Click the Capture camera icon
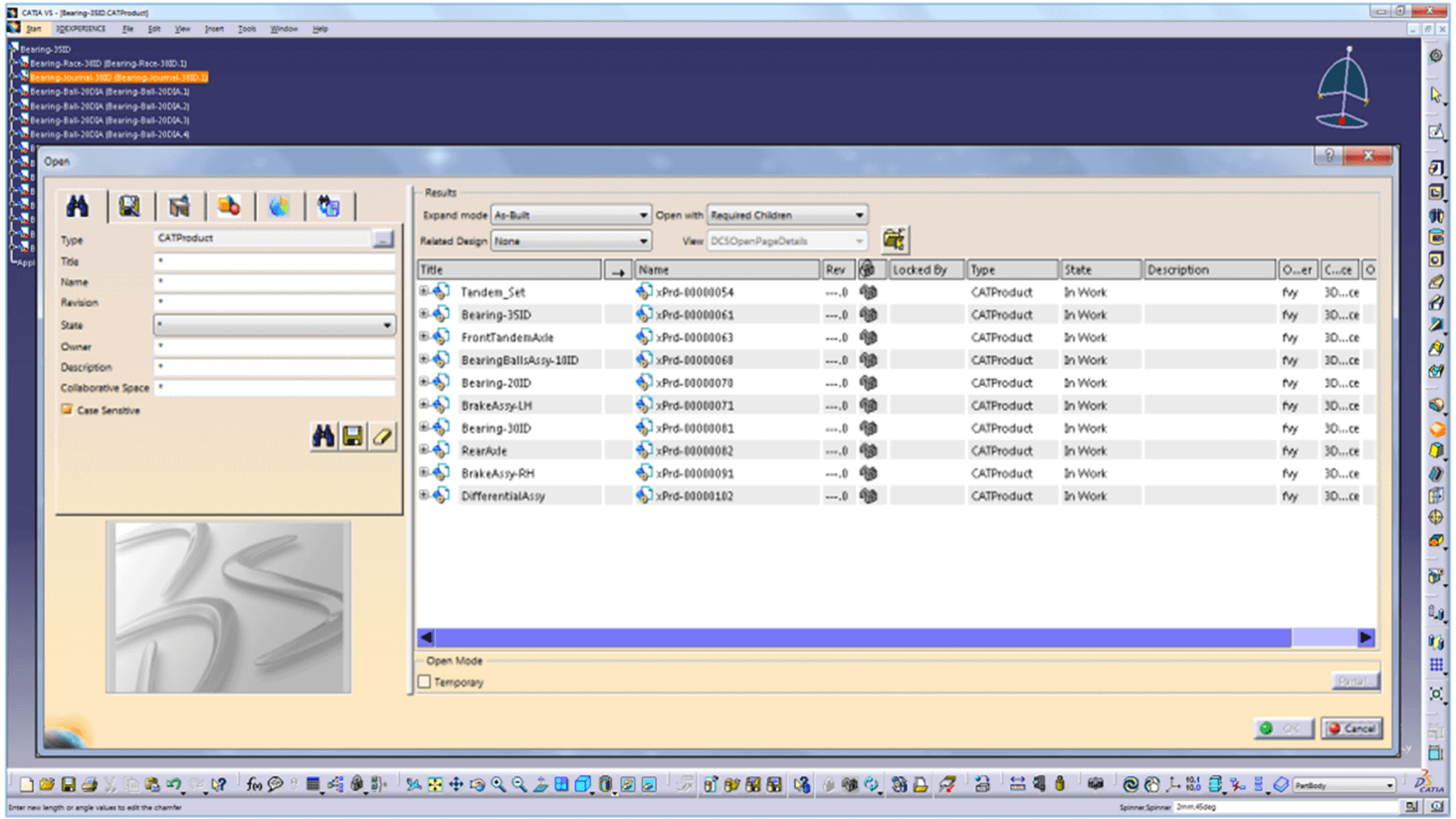 click(1095, 784)
